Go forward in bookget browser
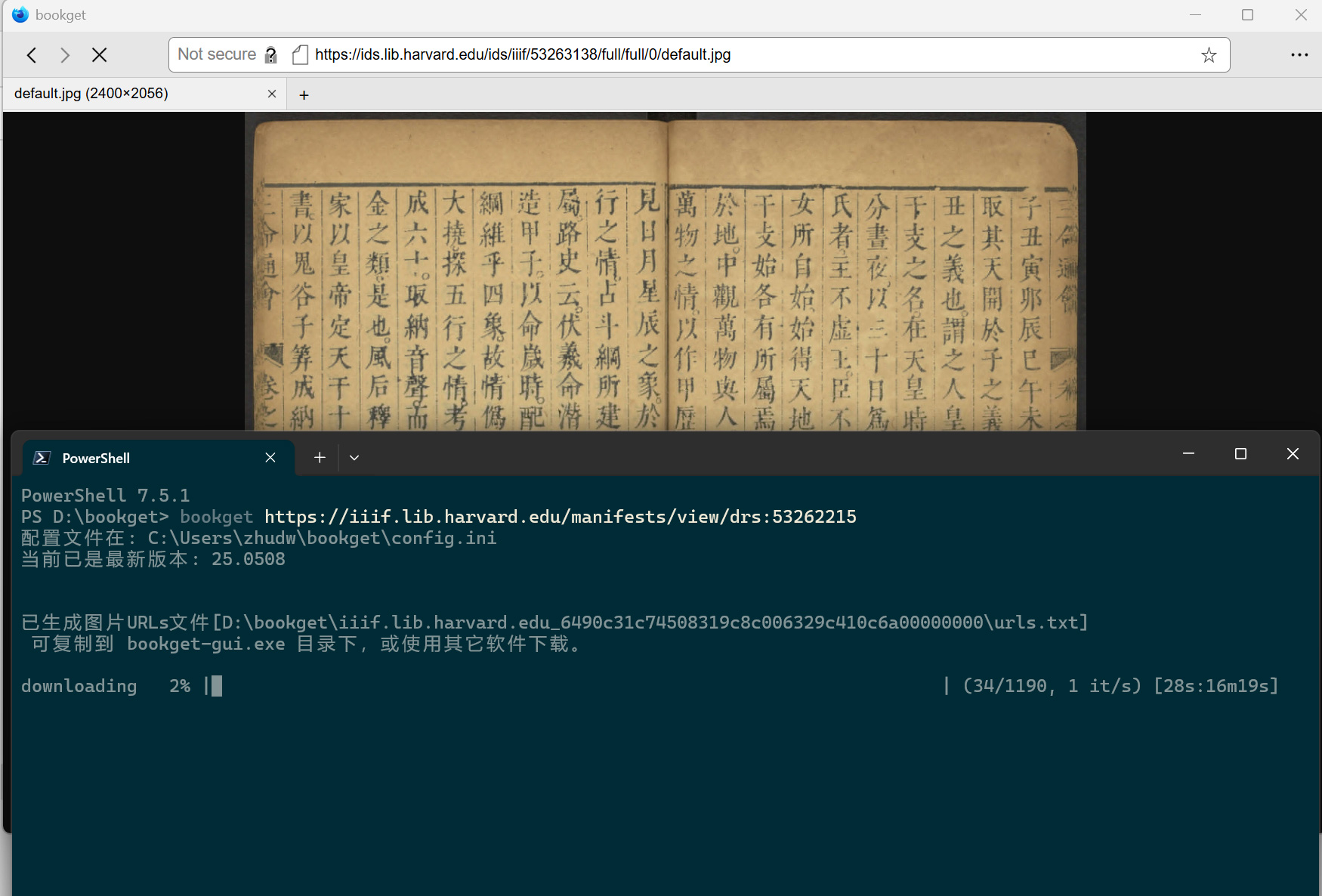Image resolution: width=1322 pixels, height=896 pixels. coord(65,54)
